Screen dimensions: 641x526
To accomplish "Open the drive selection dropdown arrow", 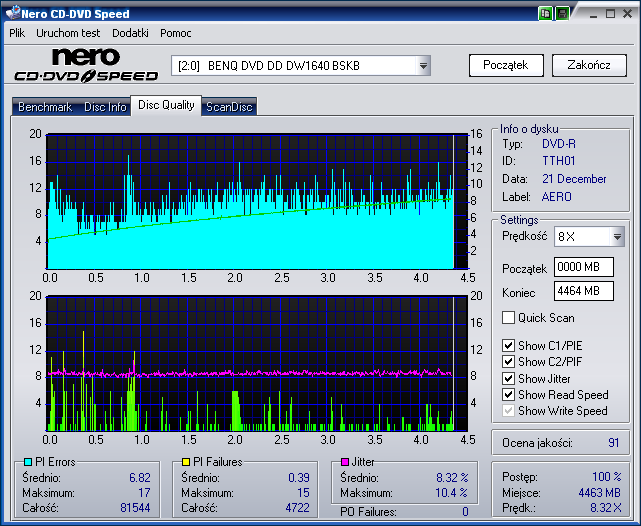I will [x=423, y=65].
